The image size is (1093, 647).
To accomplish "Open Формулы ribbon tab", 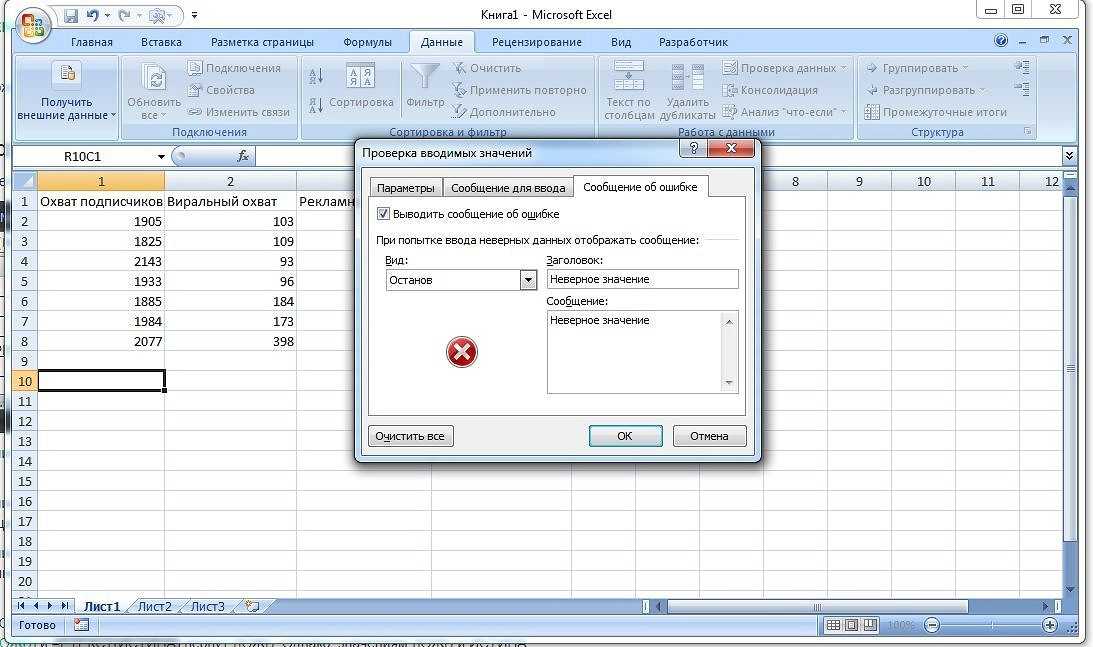I will [367, 42].
